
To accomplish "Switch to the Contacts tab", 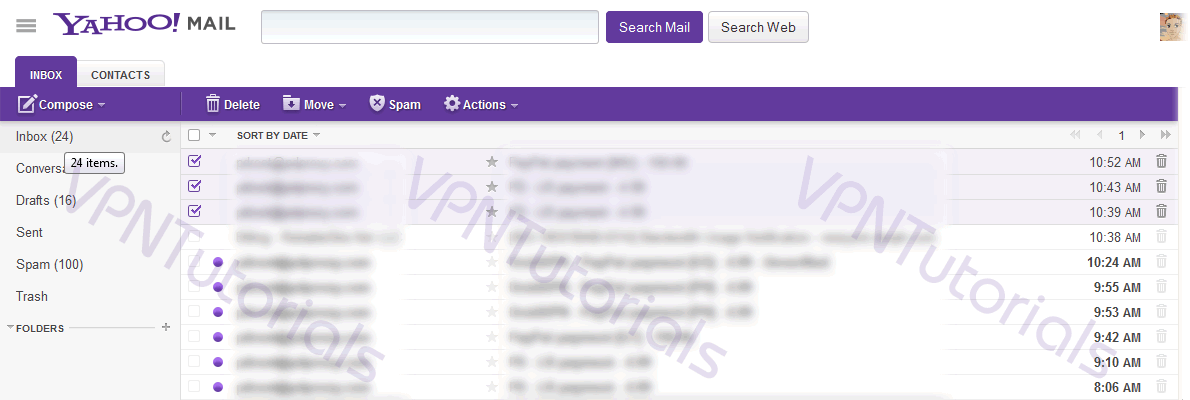I will click(120, 75).
